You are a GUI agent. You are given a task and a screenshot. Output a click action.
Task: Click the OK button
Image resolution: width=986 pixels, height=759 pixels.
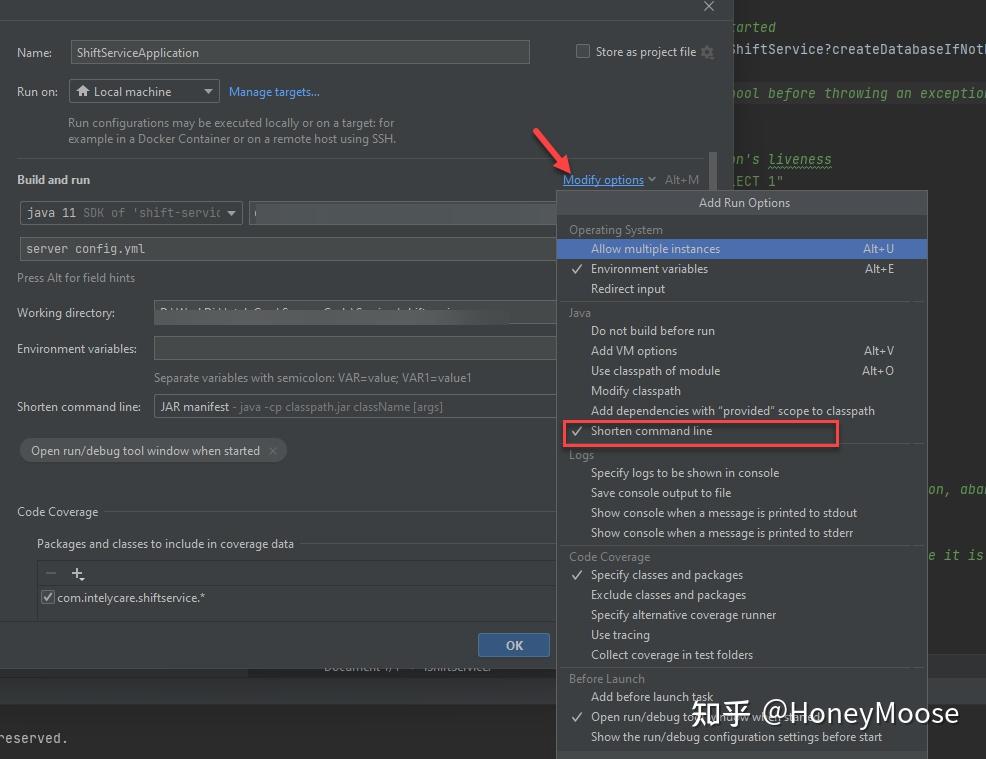click(x=513, y=645)
